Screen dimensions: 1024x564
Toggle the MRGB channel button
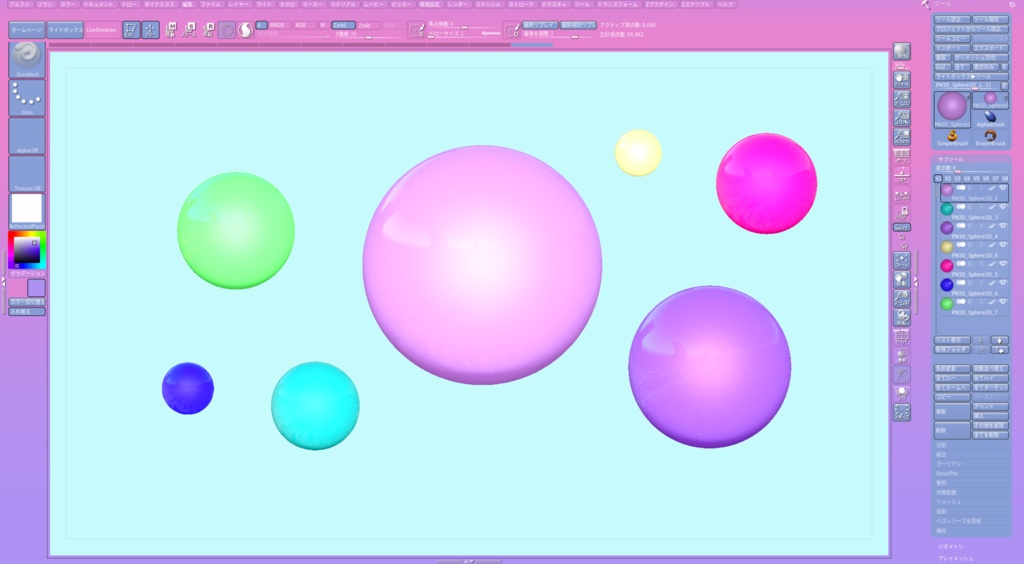[x=280, y=25]
